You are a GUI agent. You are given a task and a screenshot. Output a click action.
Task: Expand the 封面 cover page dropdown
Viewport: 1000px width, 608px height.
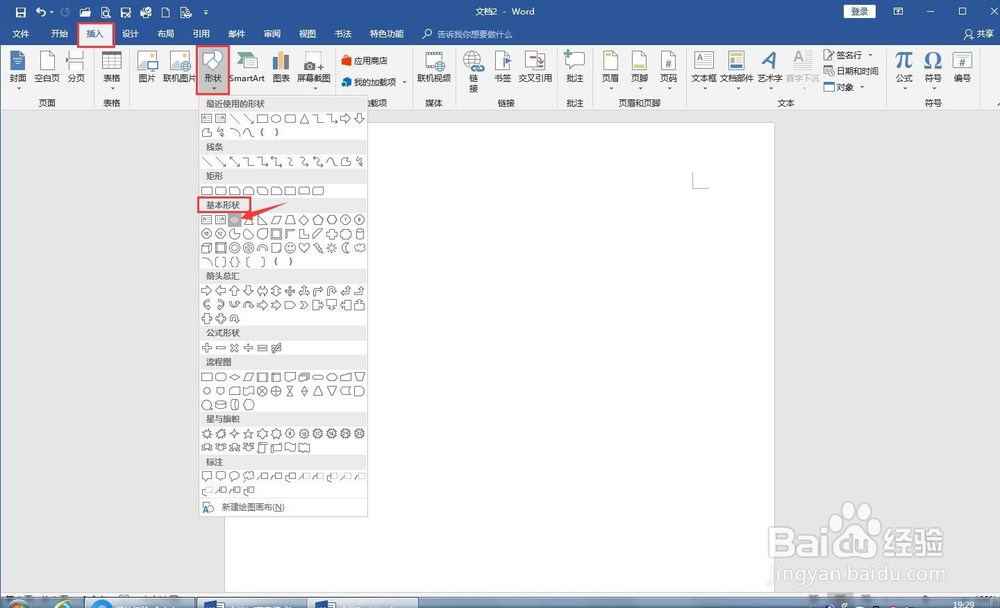(18, 88)
